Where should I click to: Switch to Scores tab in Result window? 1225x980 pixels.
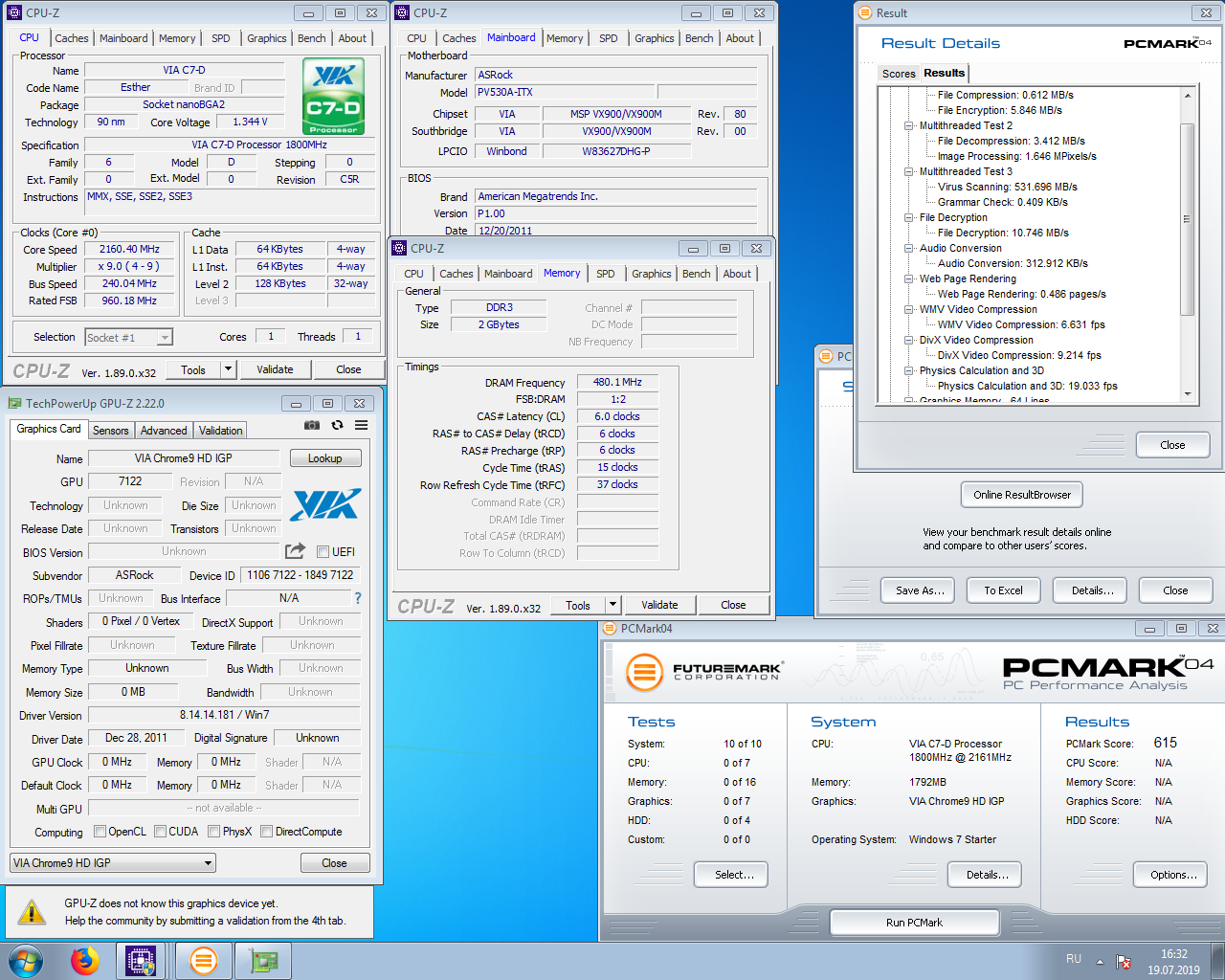tap(899, 74)
